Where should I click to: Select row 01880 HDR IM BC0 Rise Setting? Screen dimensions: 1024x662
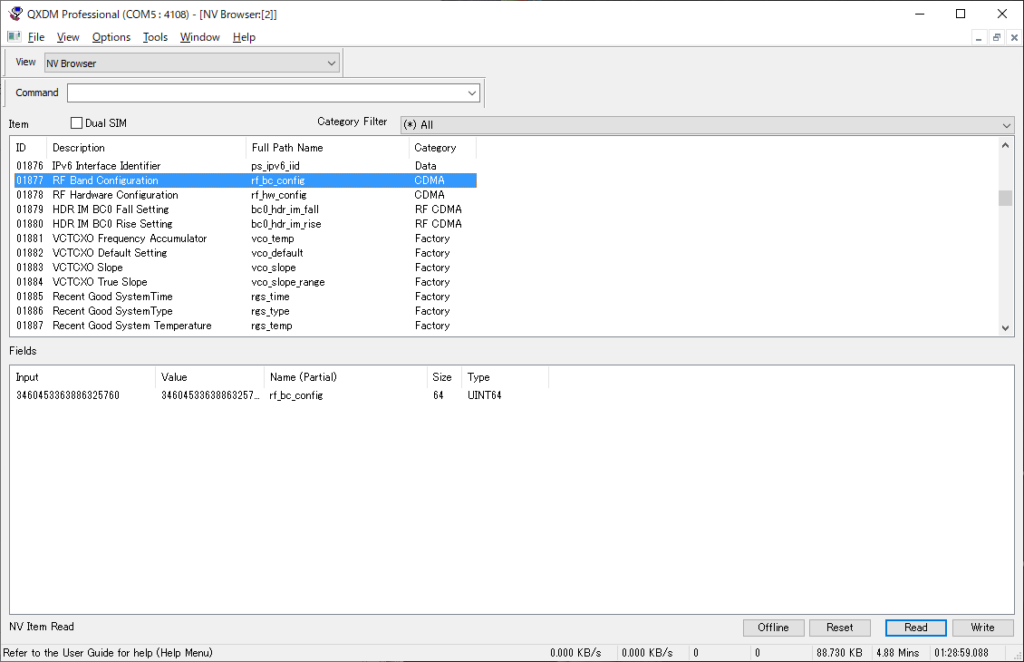246,224
